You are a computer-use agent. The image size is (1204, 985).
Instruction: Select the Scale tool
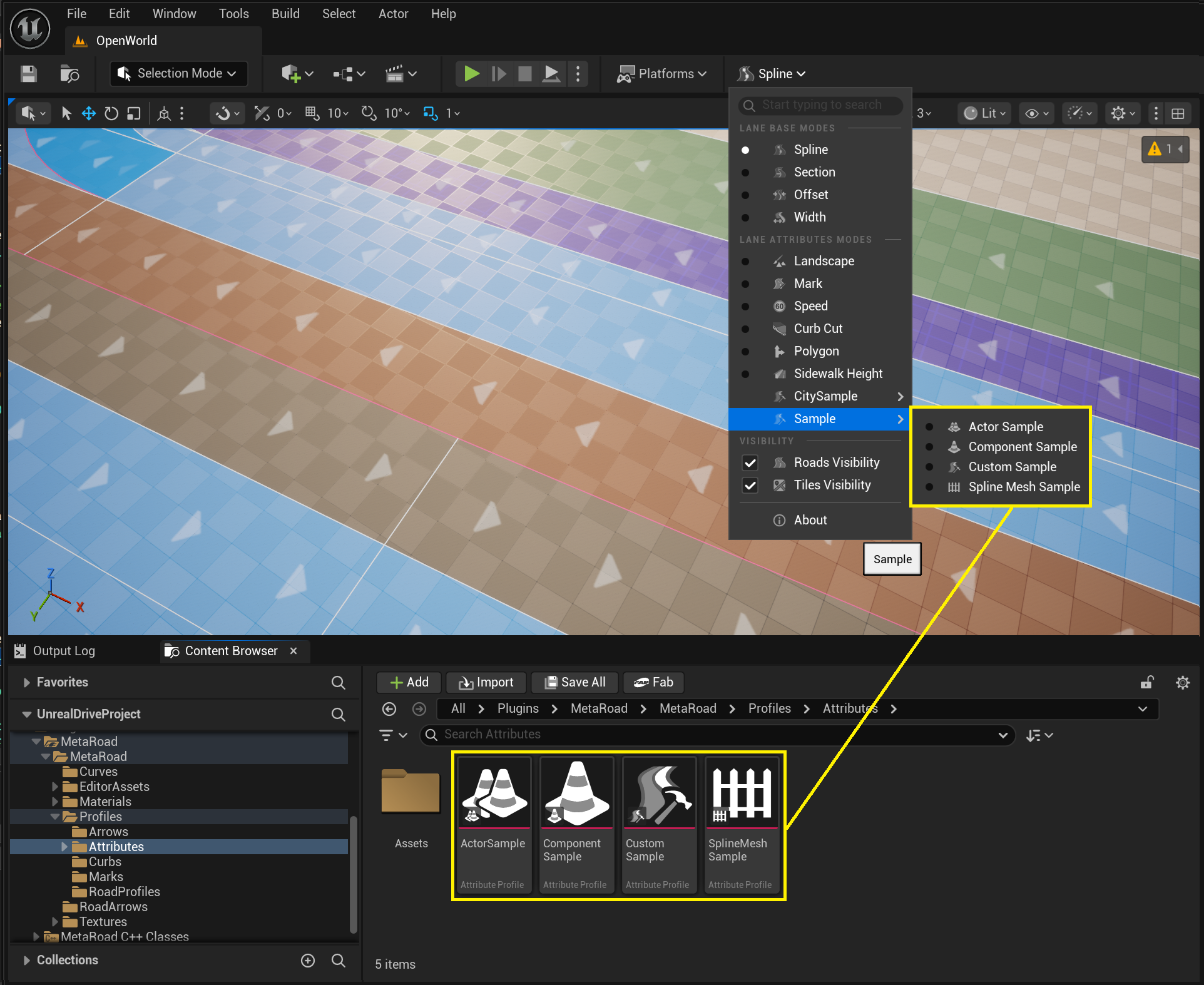pyautogui.click(x=133, y=113)
